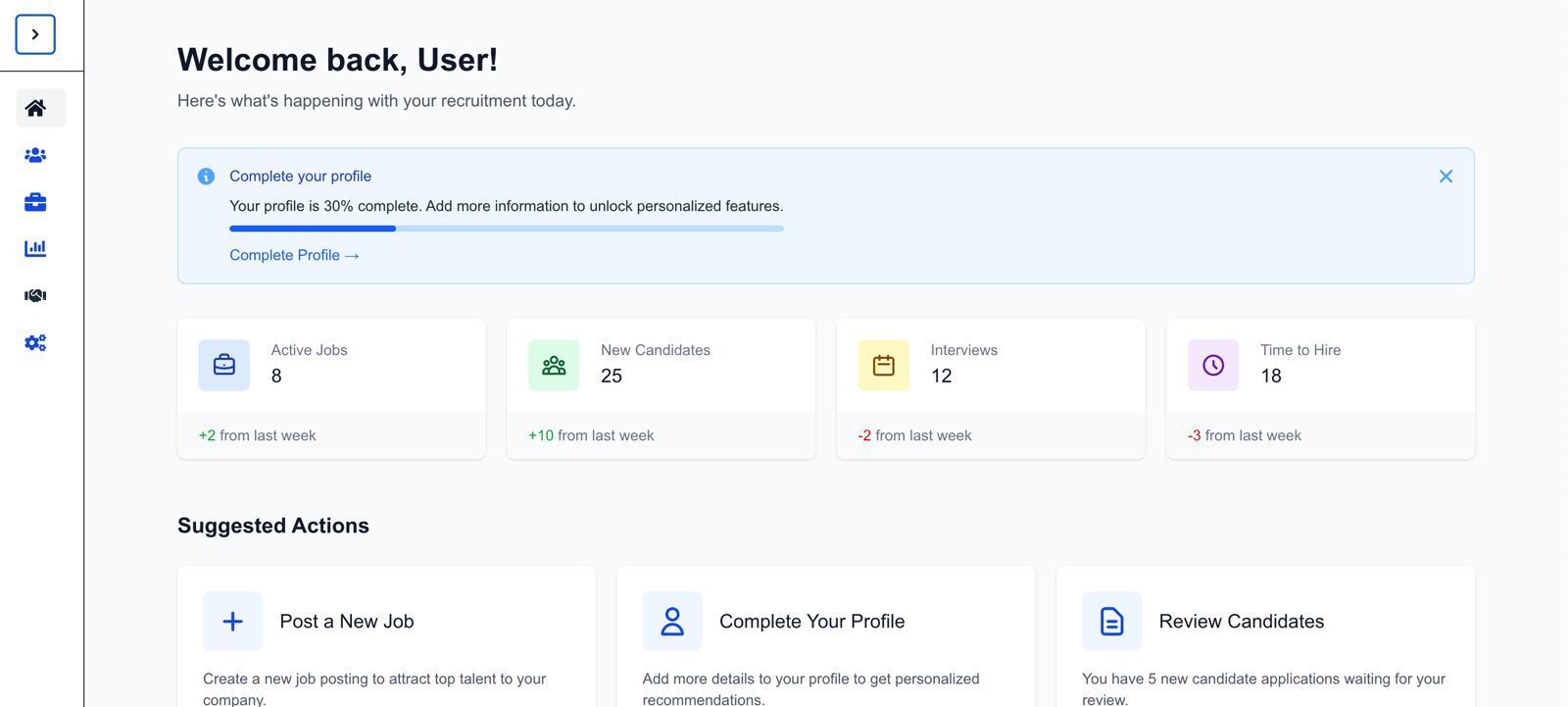Screen dimensions: 1568x707
Task: Open the Complete Your Profile action card
Action: [x=826, y=636]
